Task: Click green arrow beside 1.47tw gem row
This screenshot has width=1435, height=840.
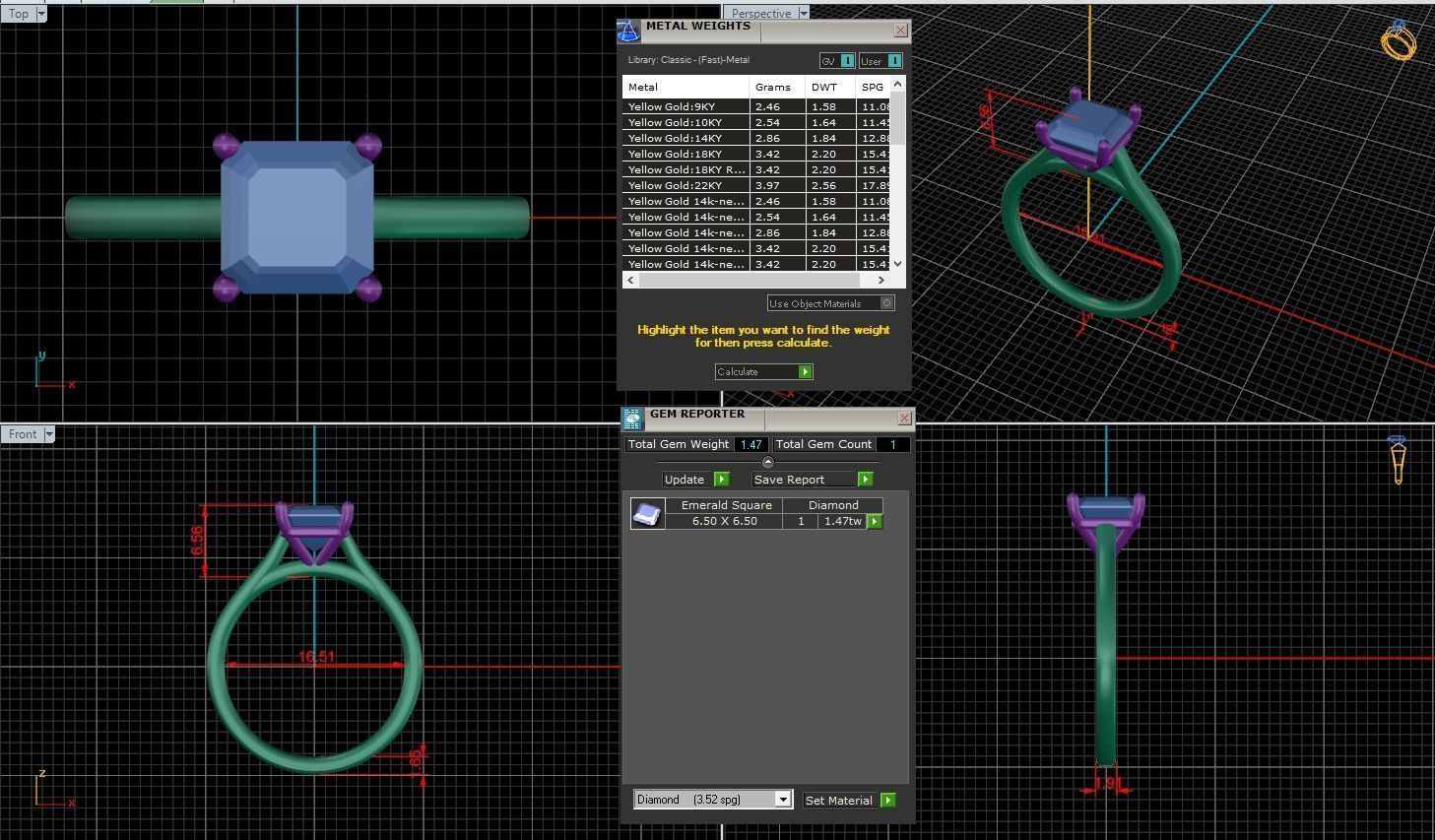Action: (x=875, y=521)
